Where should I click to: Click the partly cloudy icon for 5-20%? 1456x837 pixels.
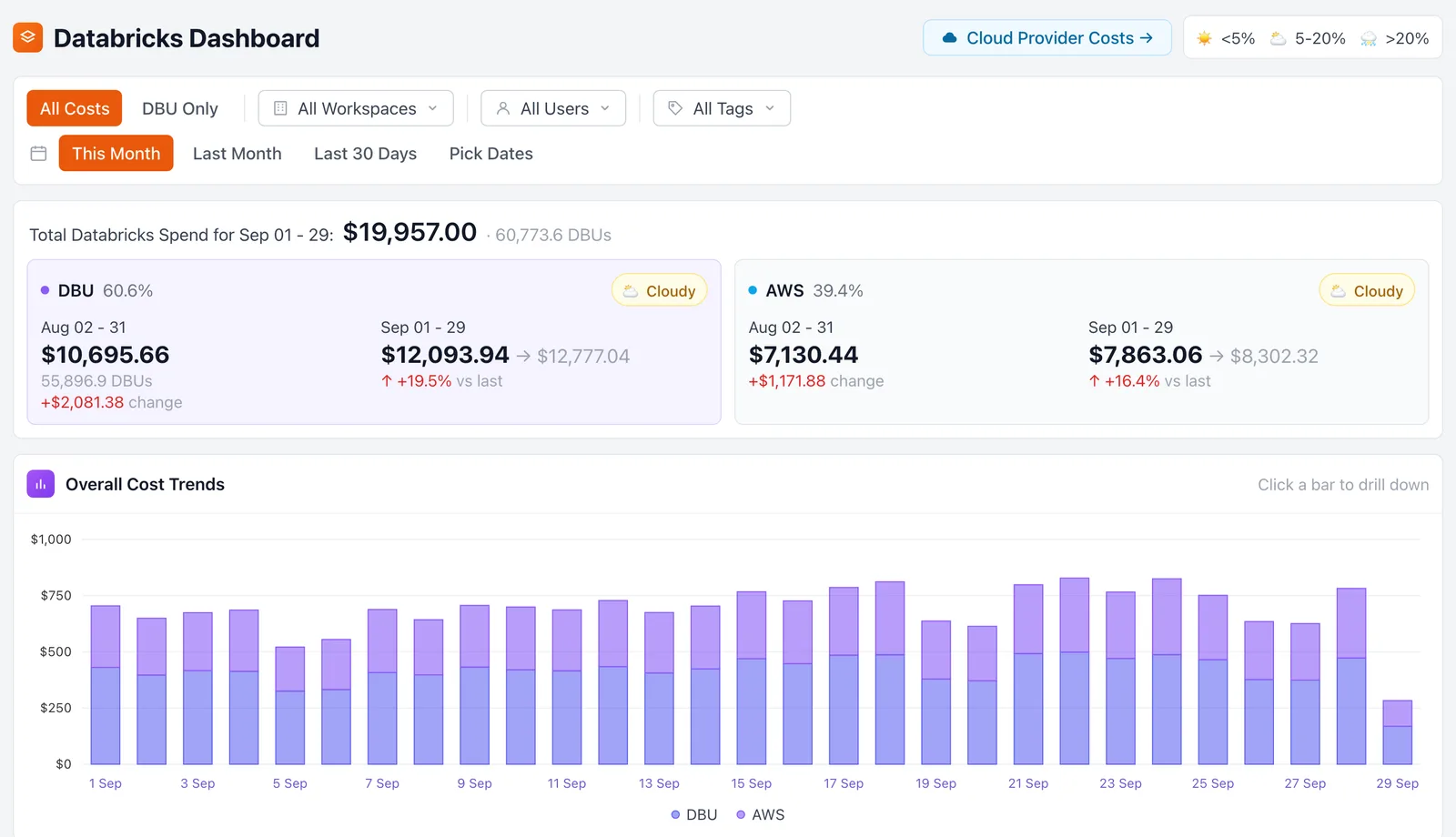pos(1278,38)
